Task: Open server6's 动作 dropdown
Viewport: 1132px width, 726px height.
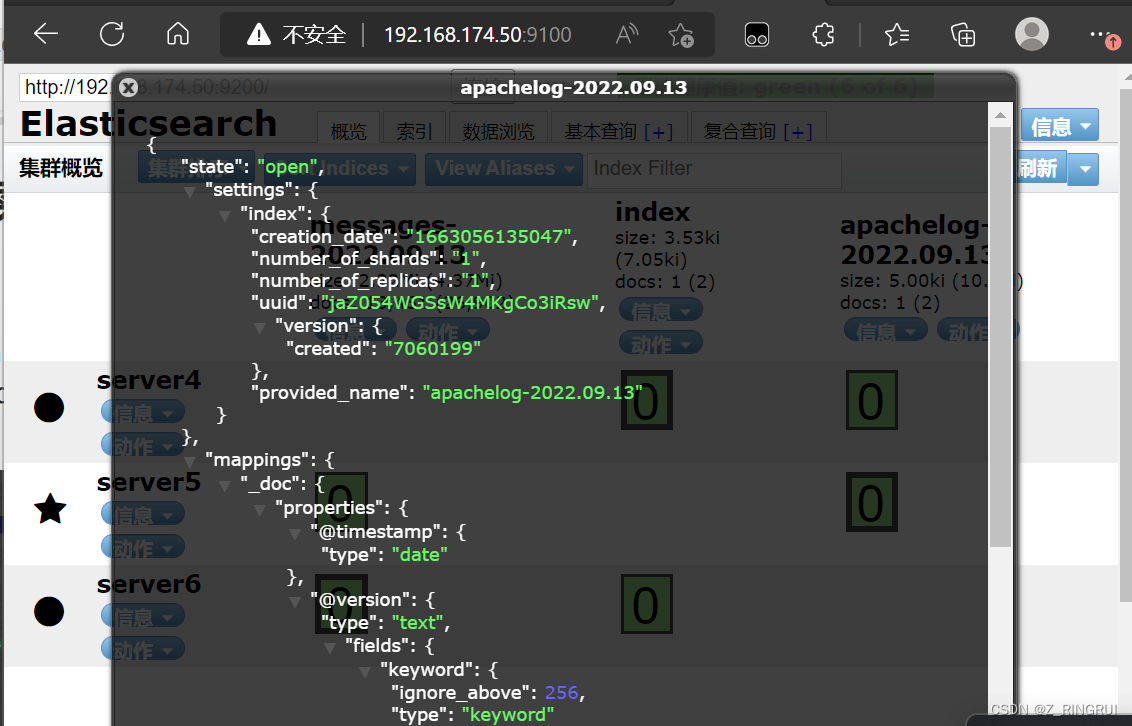Action: coord(143,650)
